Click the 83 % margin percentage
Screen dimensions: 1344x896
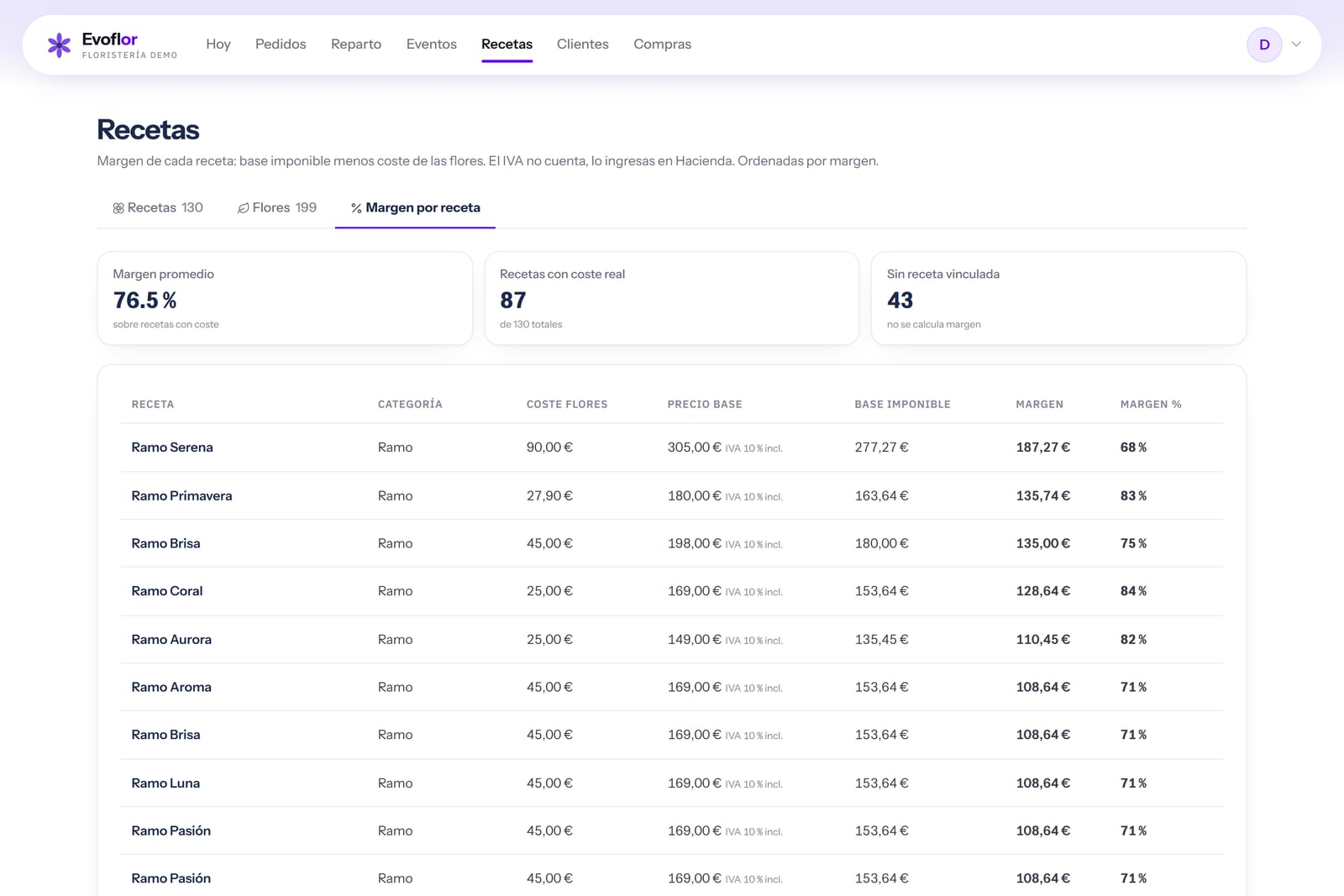[1133, 495]
